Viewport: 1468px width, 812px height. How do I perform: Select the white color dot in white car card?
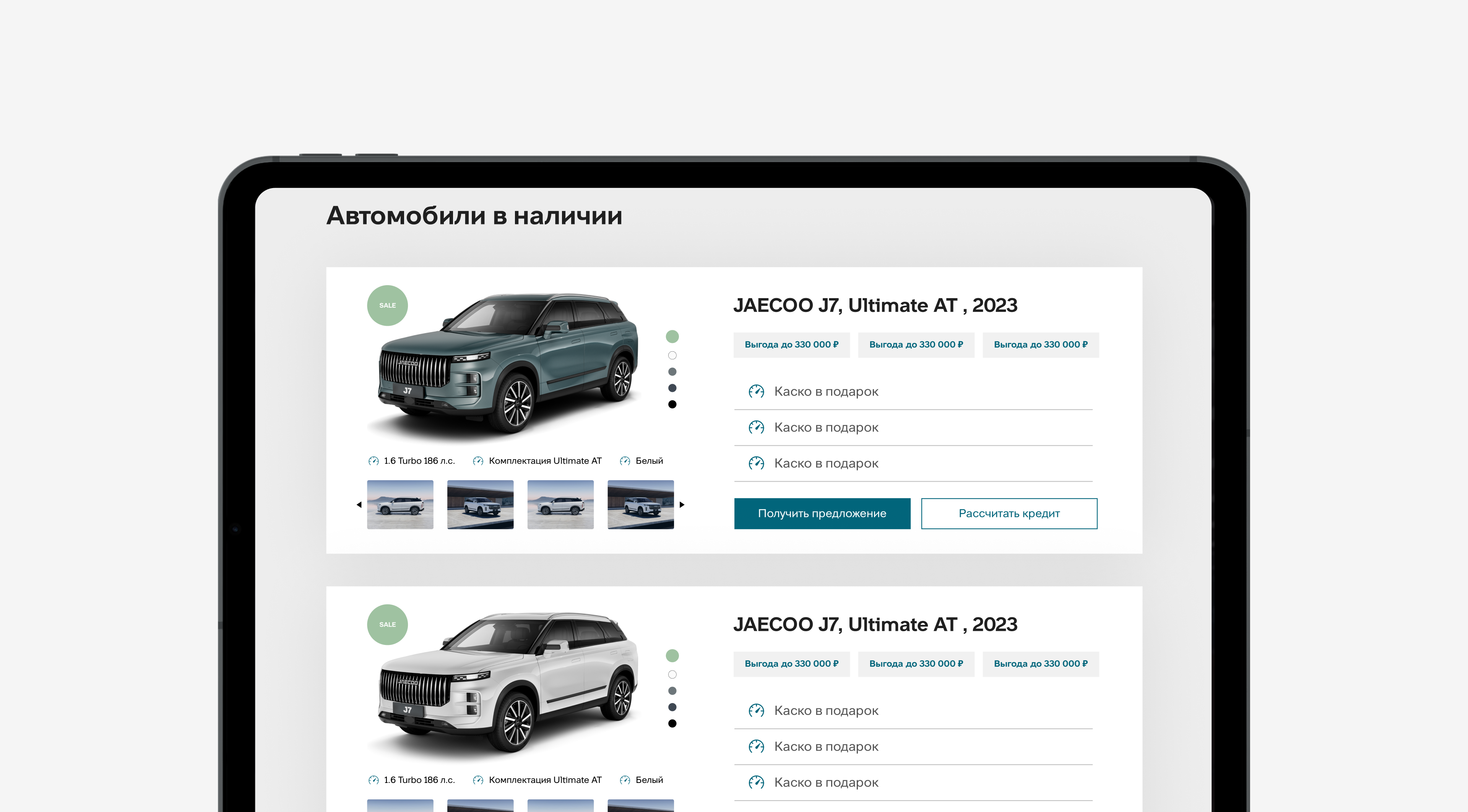tap(672, 675)
